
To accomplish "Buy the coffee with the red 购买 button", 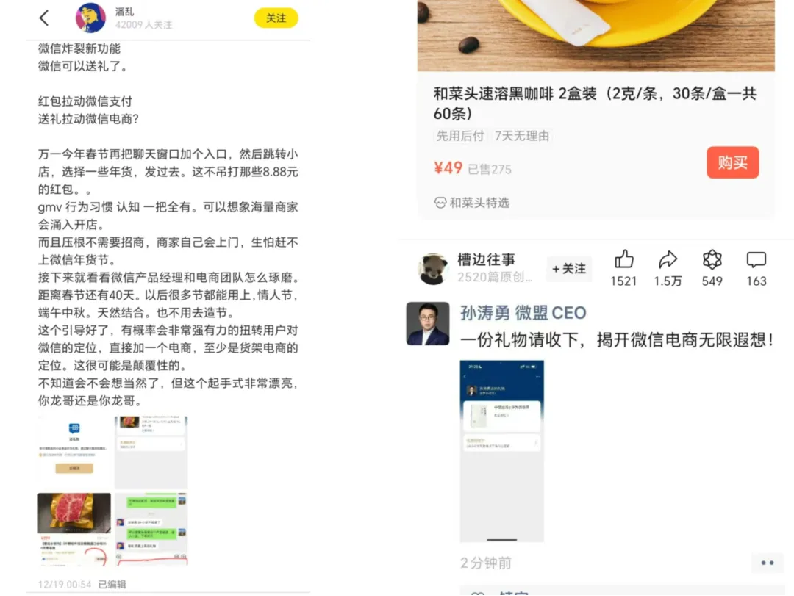I will (733, 163).
